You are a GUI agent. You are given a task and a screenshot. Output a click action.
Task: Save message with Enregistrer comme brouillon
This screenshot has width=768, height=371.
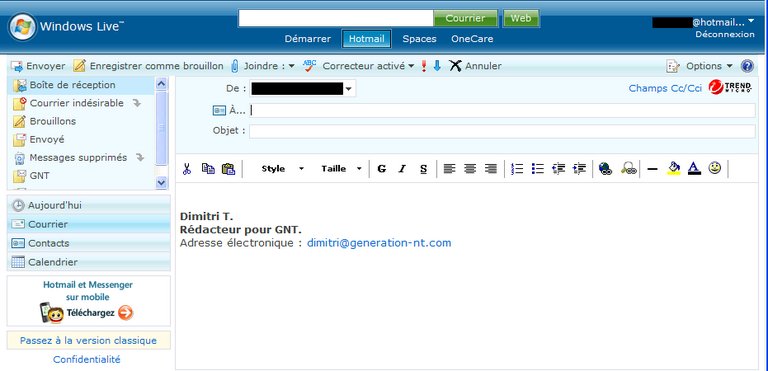148,66
